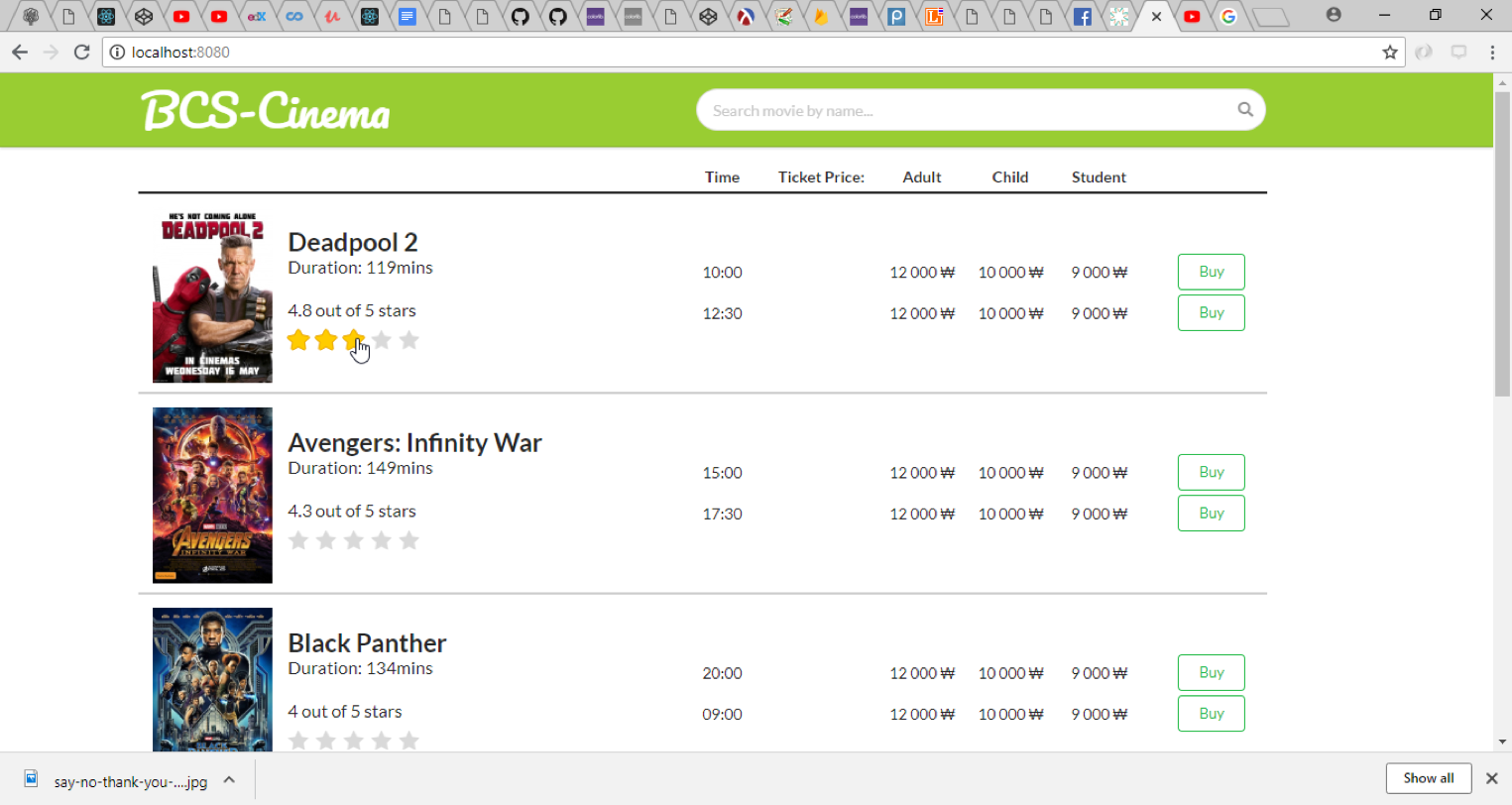Click the search magnifier icon
Viewport: 1512px width, 805px height.
click(1244, 110)
